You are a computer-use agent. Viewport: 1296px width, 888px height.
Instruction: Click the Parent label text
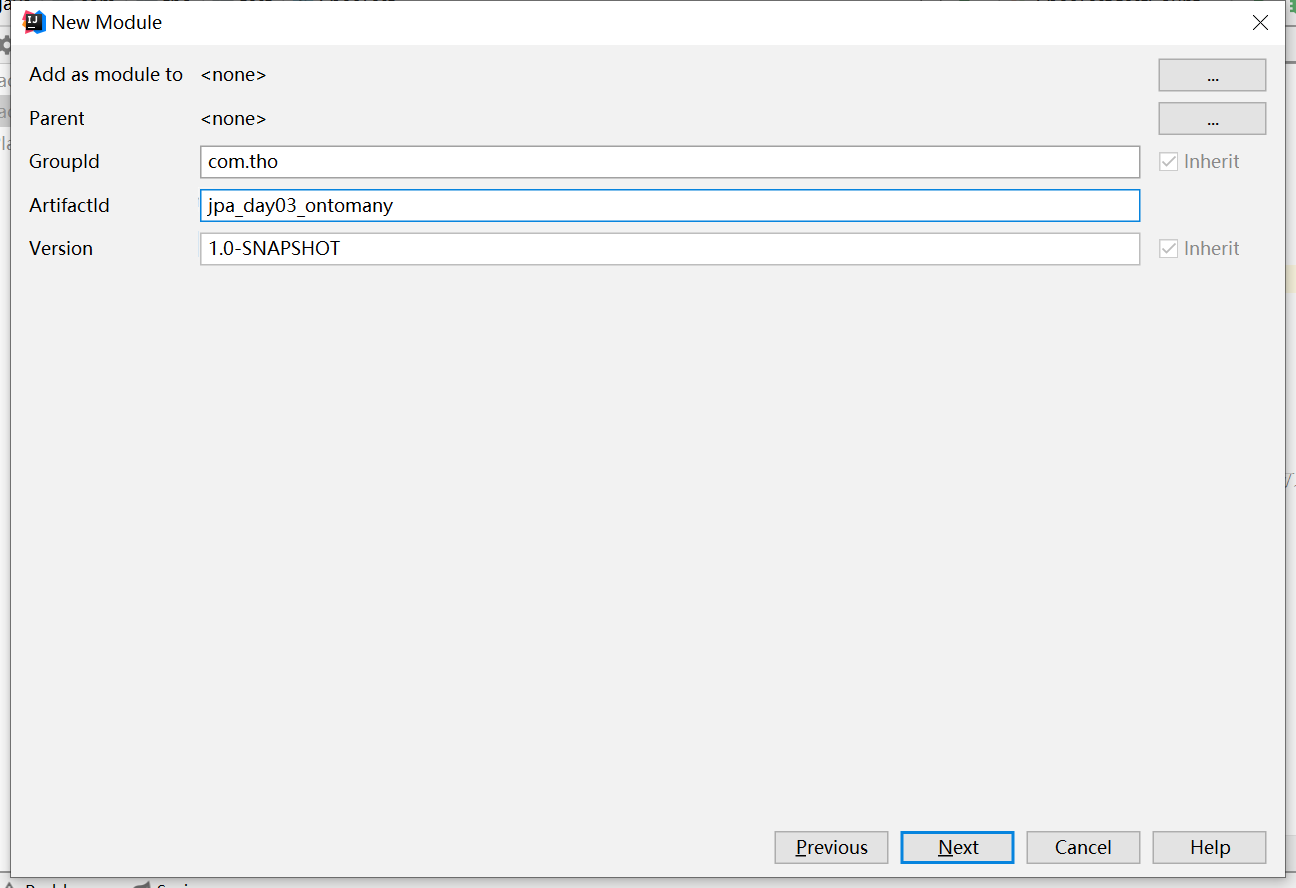pyautogui.click(x=57, y=118)
